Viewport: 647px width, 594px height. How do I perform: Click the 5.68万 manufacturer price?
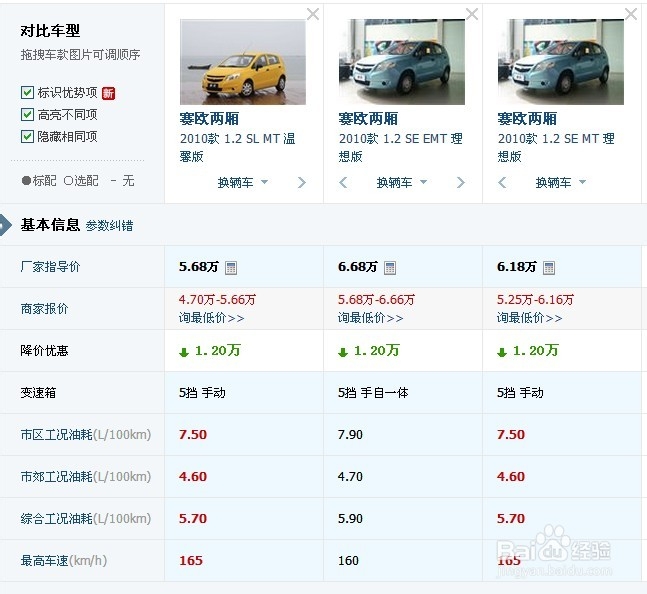[x=198, y=267]
